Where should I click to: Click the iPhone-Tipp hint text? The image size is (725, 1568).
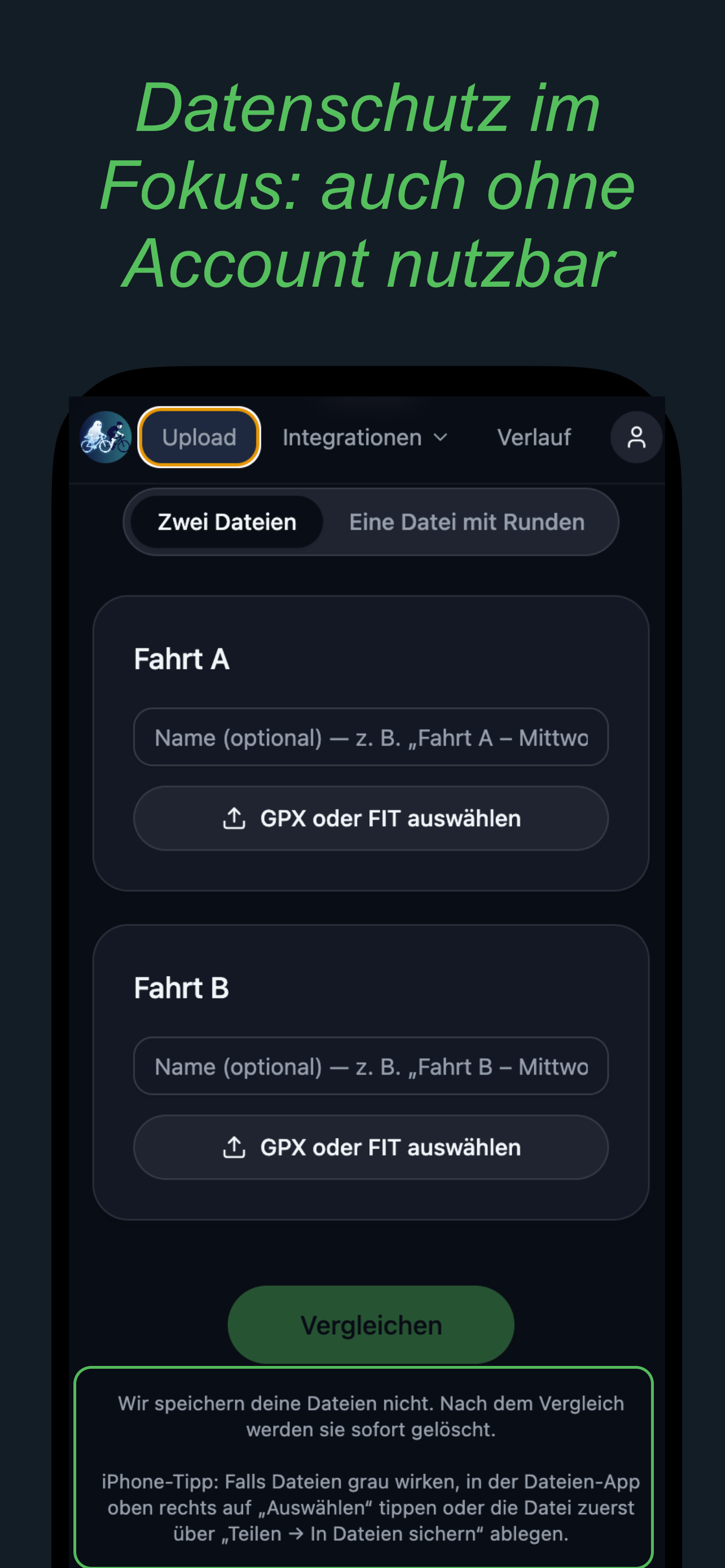tap(371, 1507)
